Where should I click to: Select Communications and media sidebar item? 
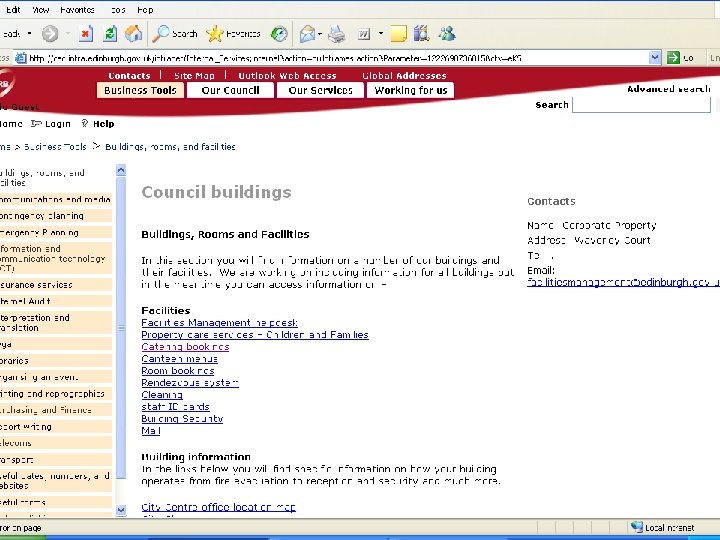click(56, 199)
